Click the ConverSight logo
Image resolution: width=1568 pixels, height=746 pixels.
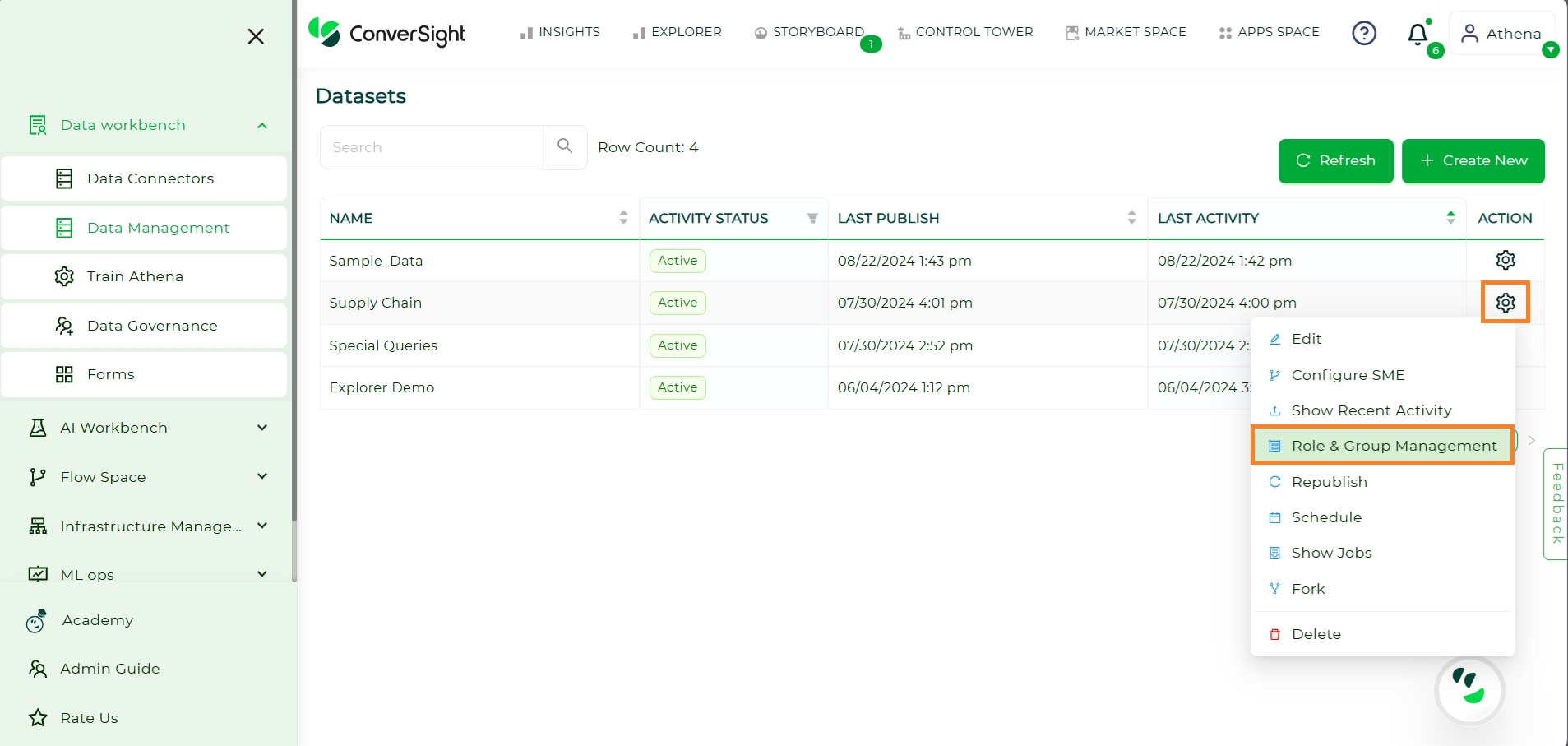pyautogui.click(x=386, y=33)
